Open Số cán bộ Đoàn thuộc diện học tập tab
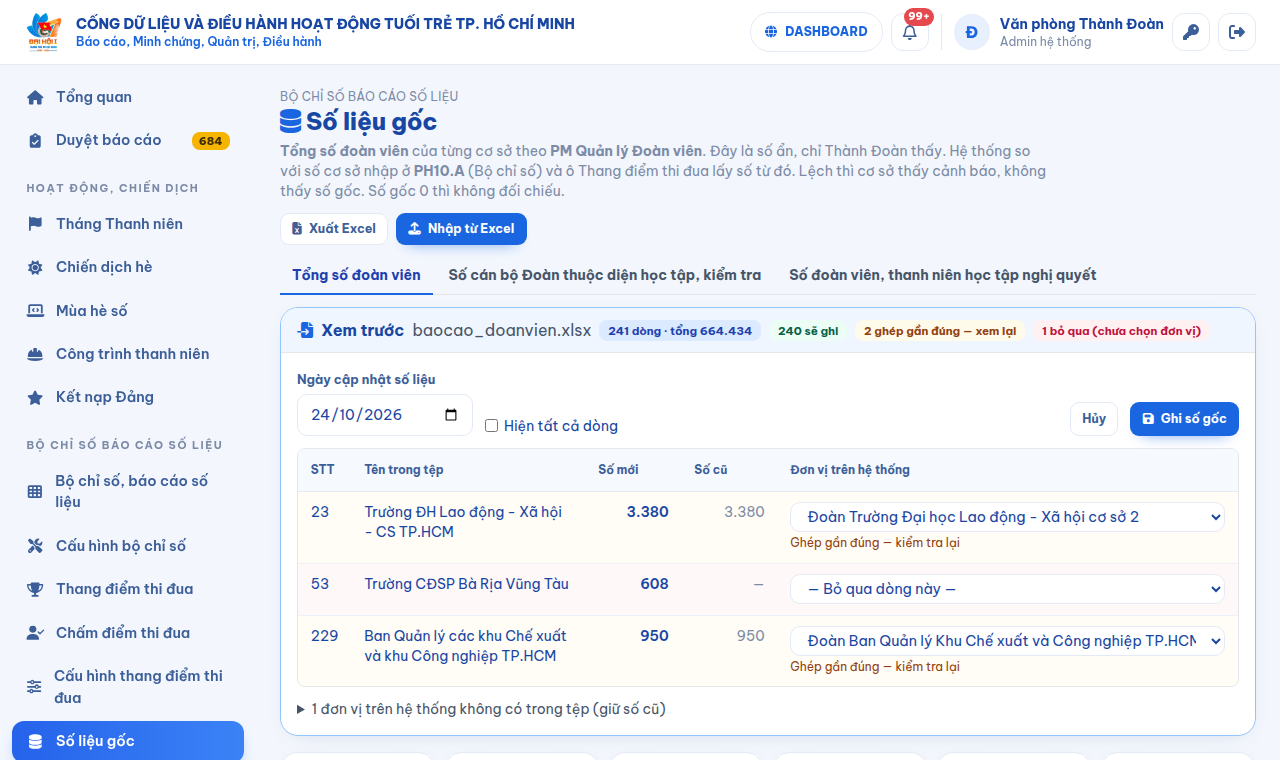 604,275
